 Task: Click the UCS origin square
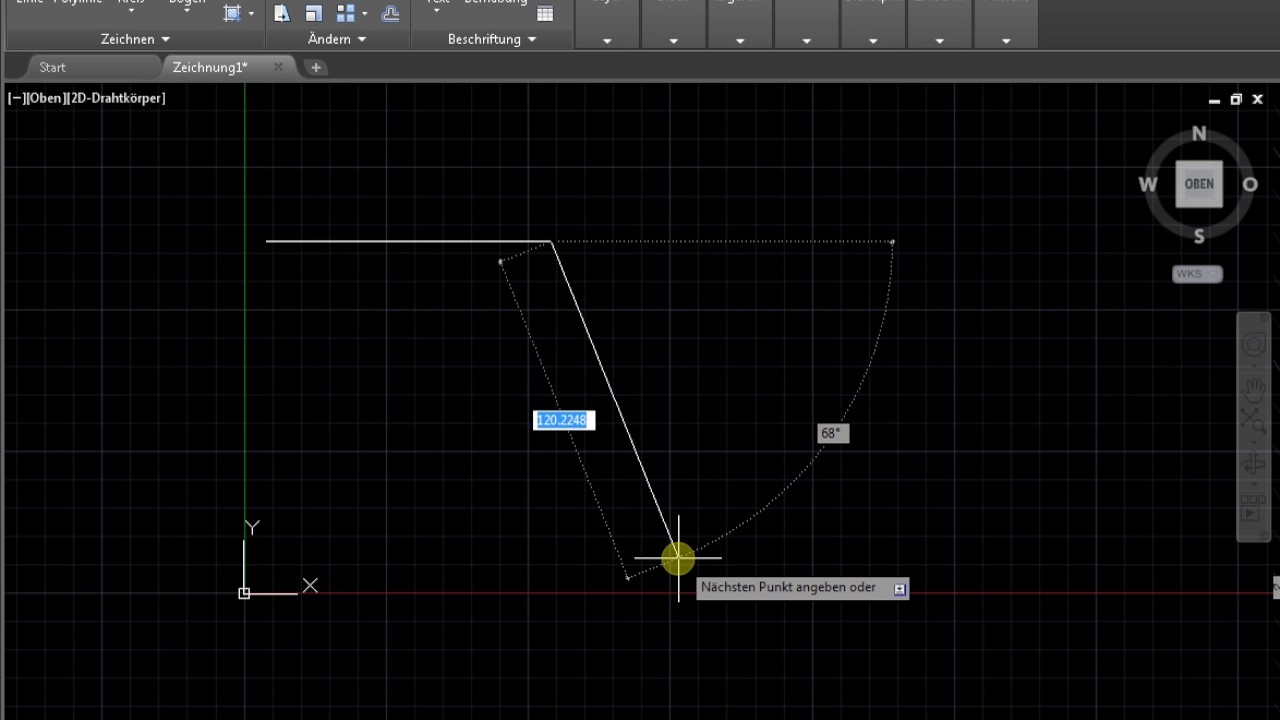[244, 593]
